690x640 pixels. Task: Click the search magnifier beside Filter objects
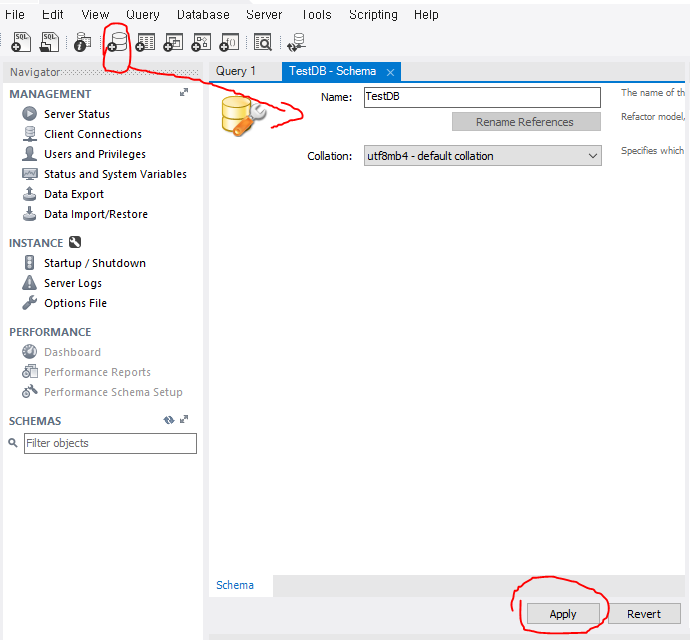coord(13,442)
